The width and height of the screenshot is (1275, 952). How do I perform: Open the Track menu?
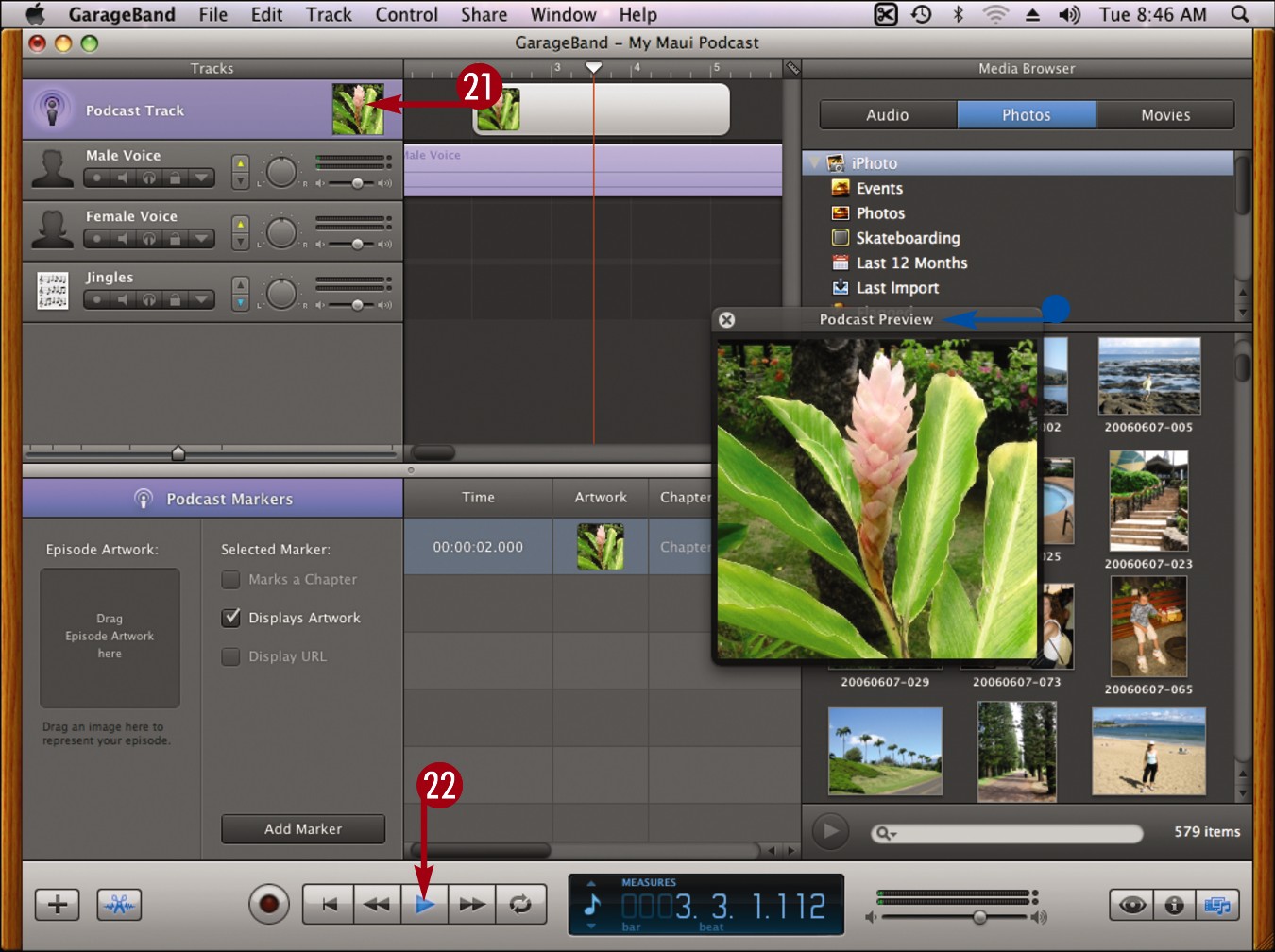click(329, 14)
